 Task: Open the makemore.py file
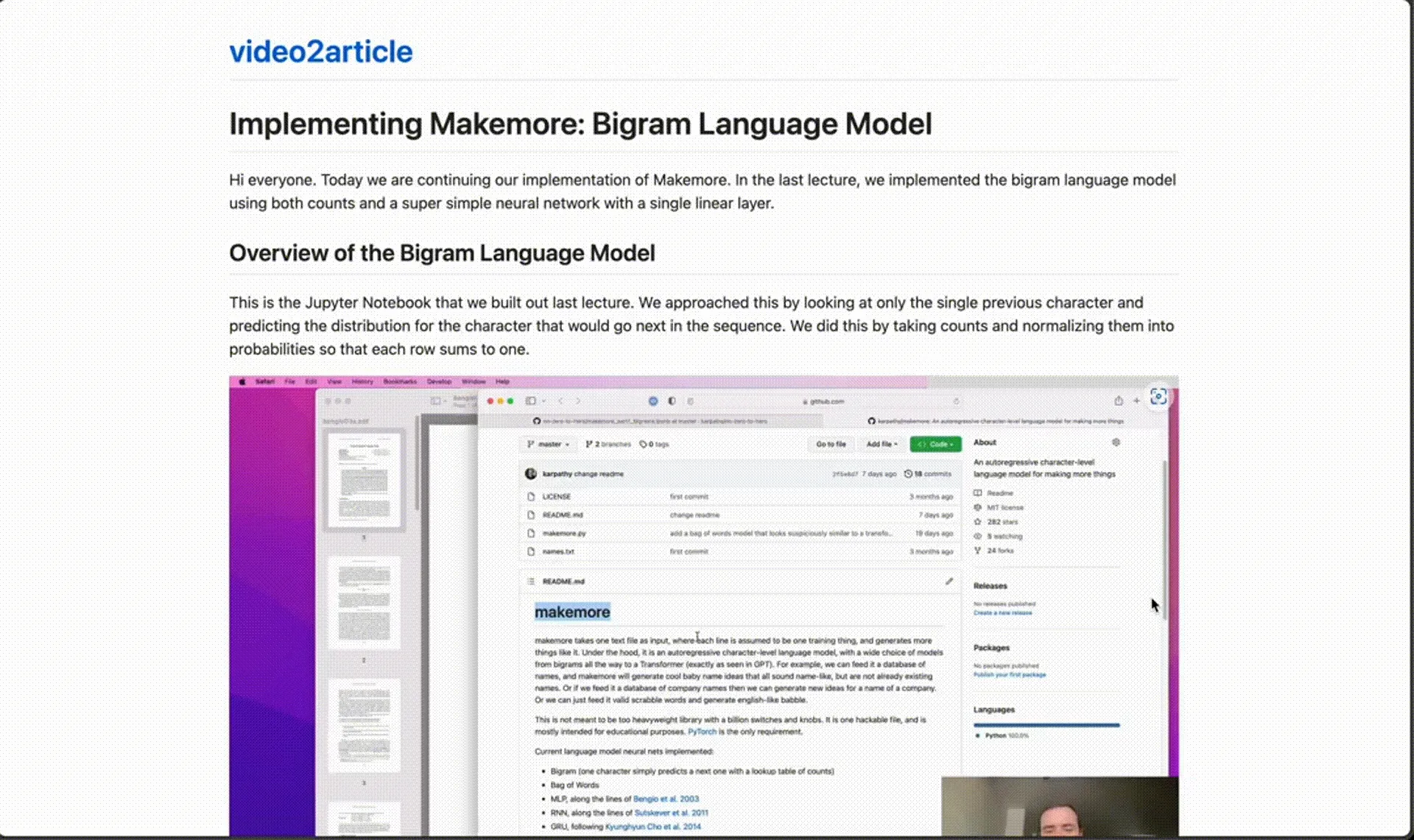[564, 533]
